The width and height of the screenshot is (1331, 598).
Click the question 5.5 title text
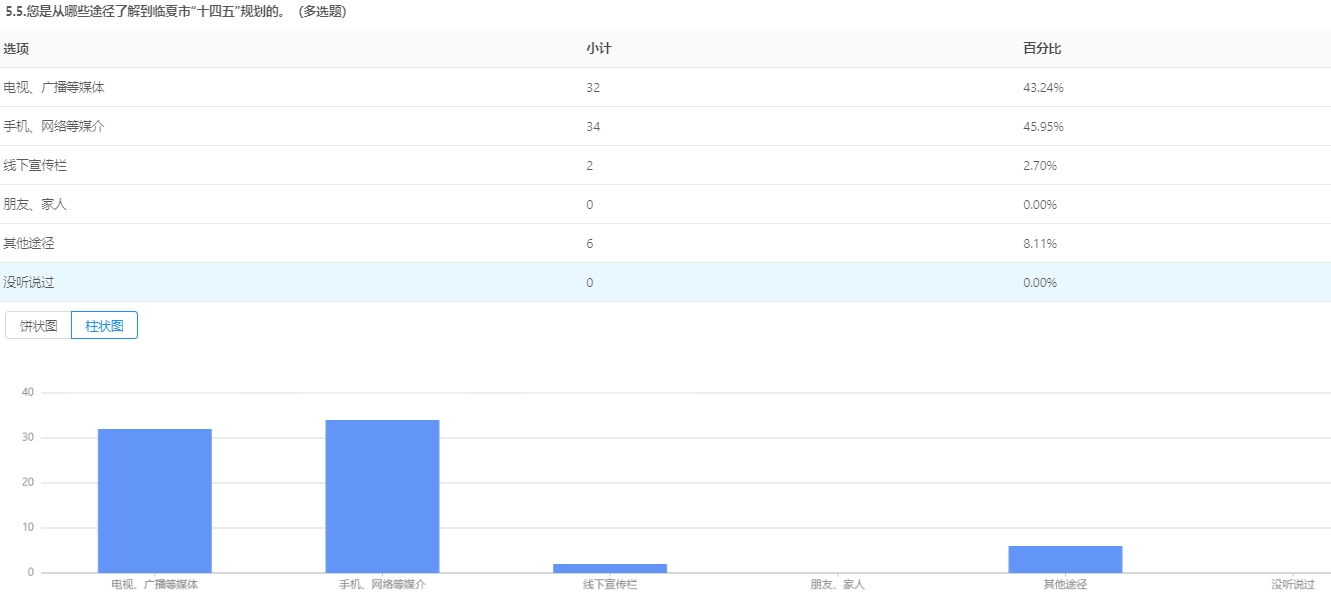click(176, 11)
